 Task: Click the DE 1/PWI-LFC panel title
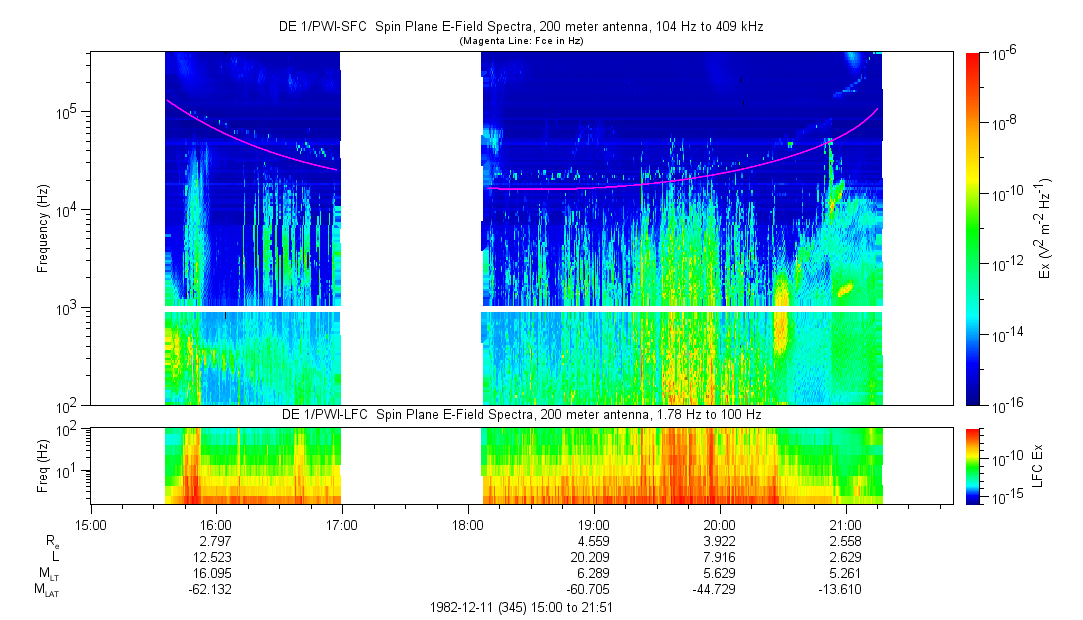520,414
